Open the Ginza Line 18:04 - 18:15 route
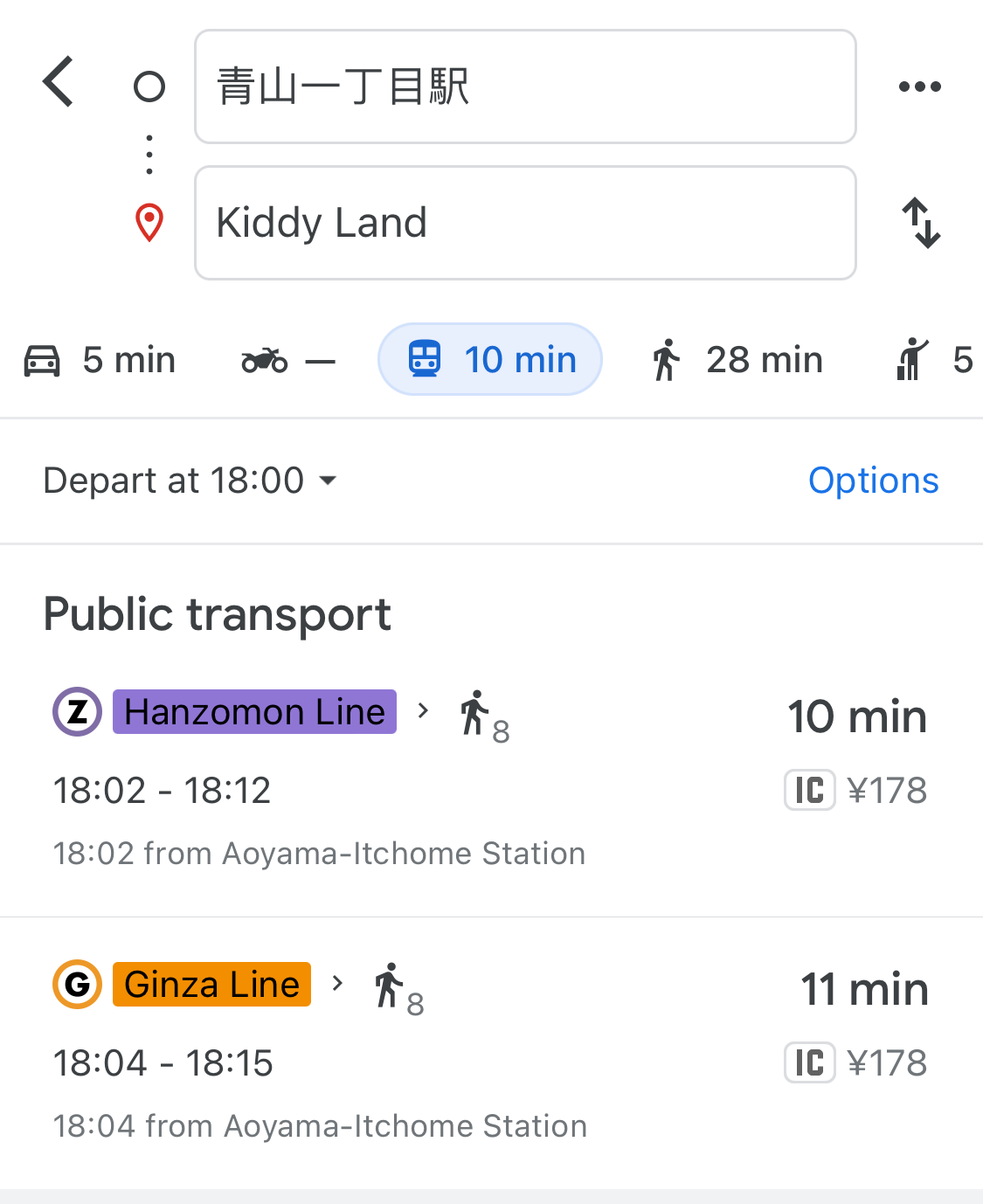 491,1053
